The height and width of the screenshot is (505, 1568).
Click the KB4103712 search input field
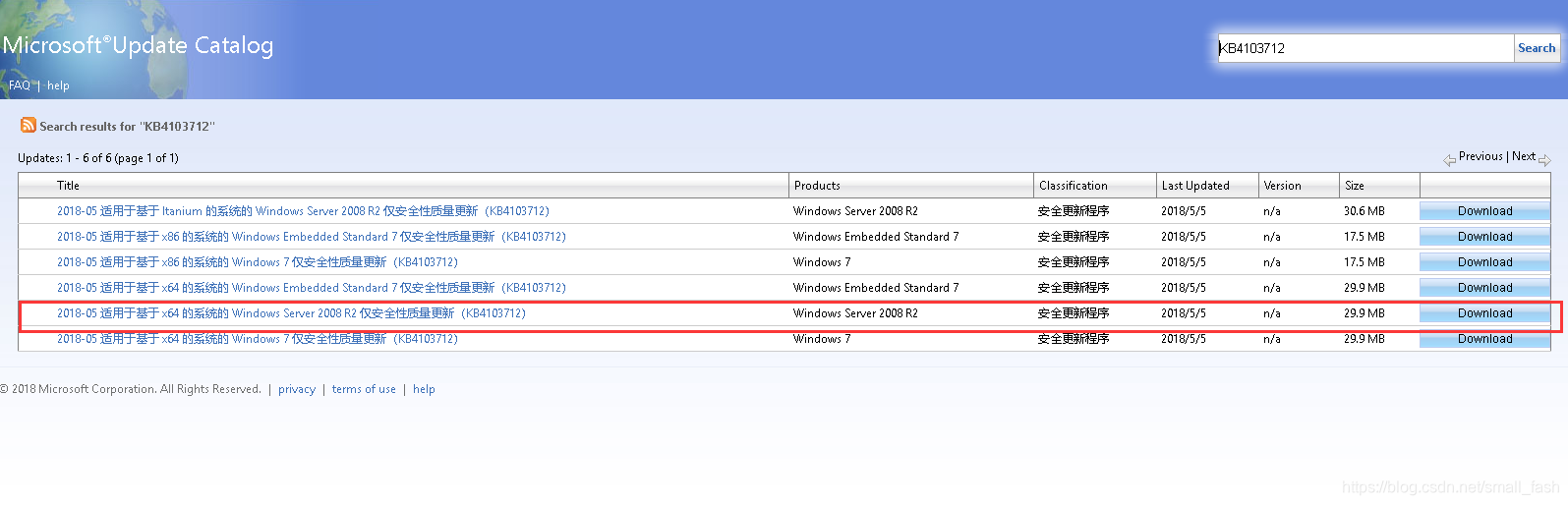pos(1365,48)
